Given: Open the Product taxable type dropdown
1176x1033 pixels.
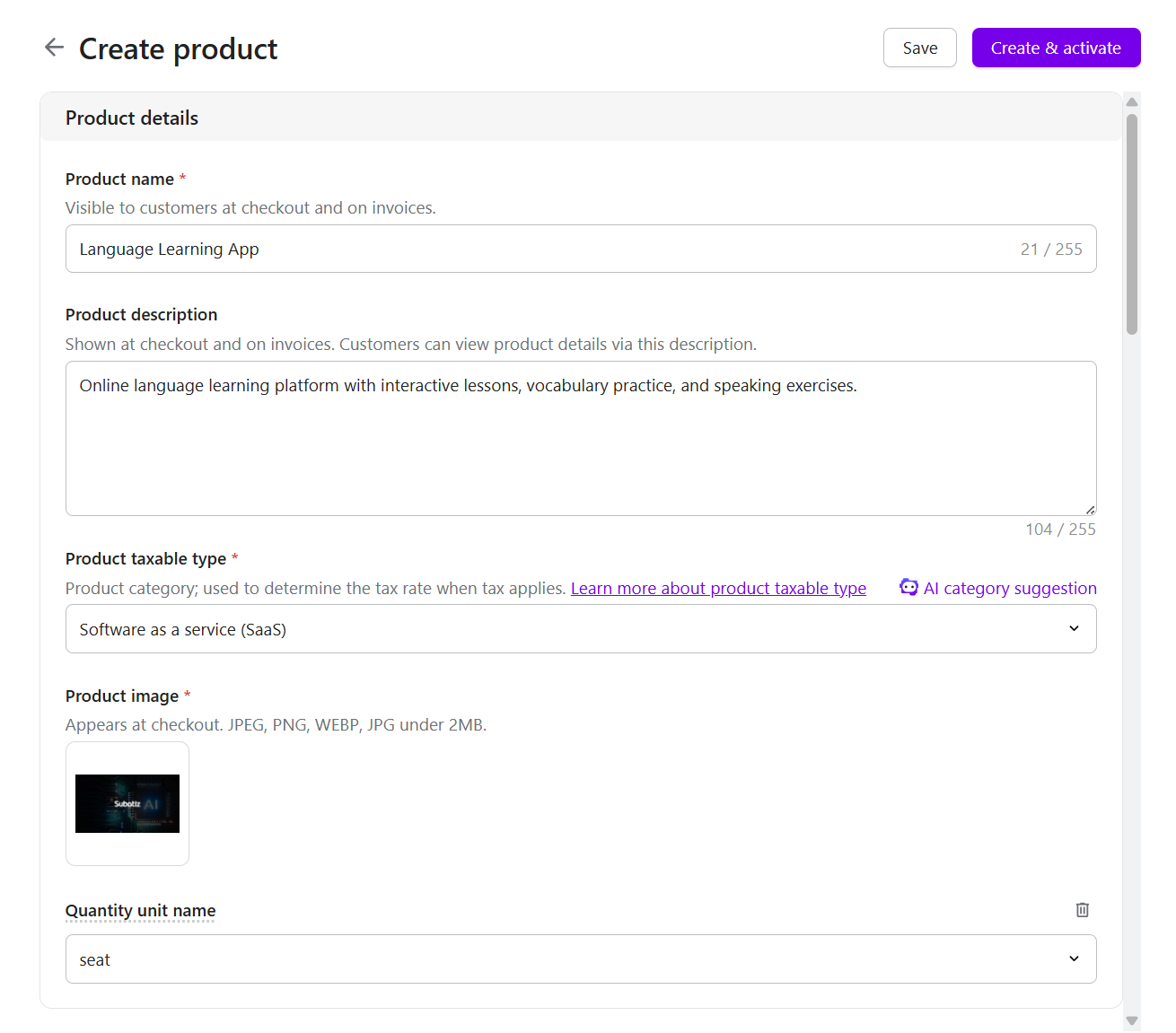Looking at the screenshot, I should pyautogui.click(x=581, y=629).
